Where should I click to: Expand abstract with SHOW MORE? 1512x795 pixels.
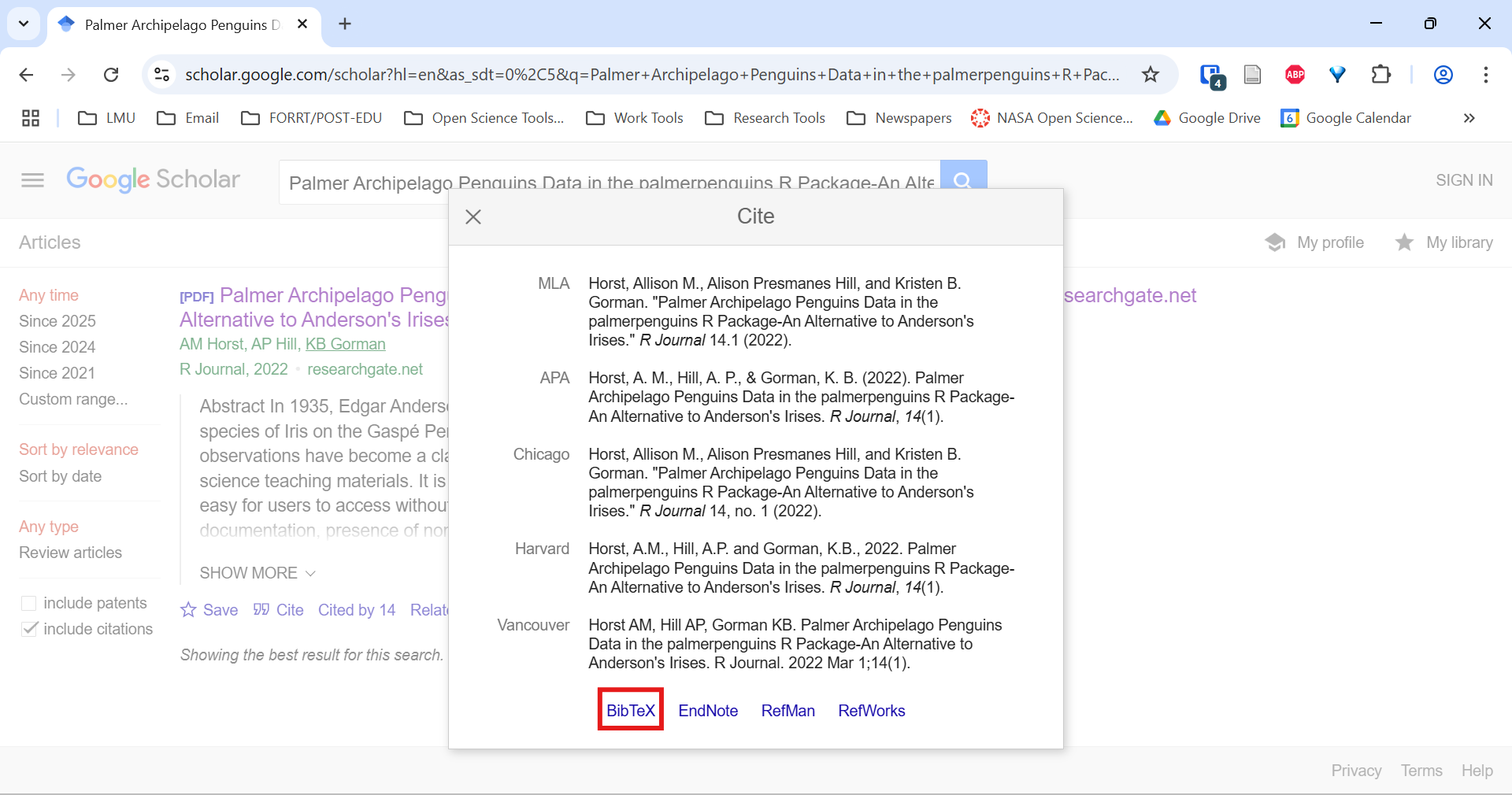[x=258, y=573]
